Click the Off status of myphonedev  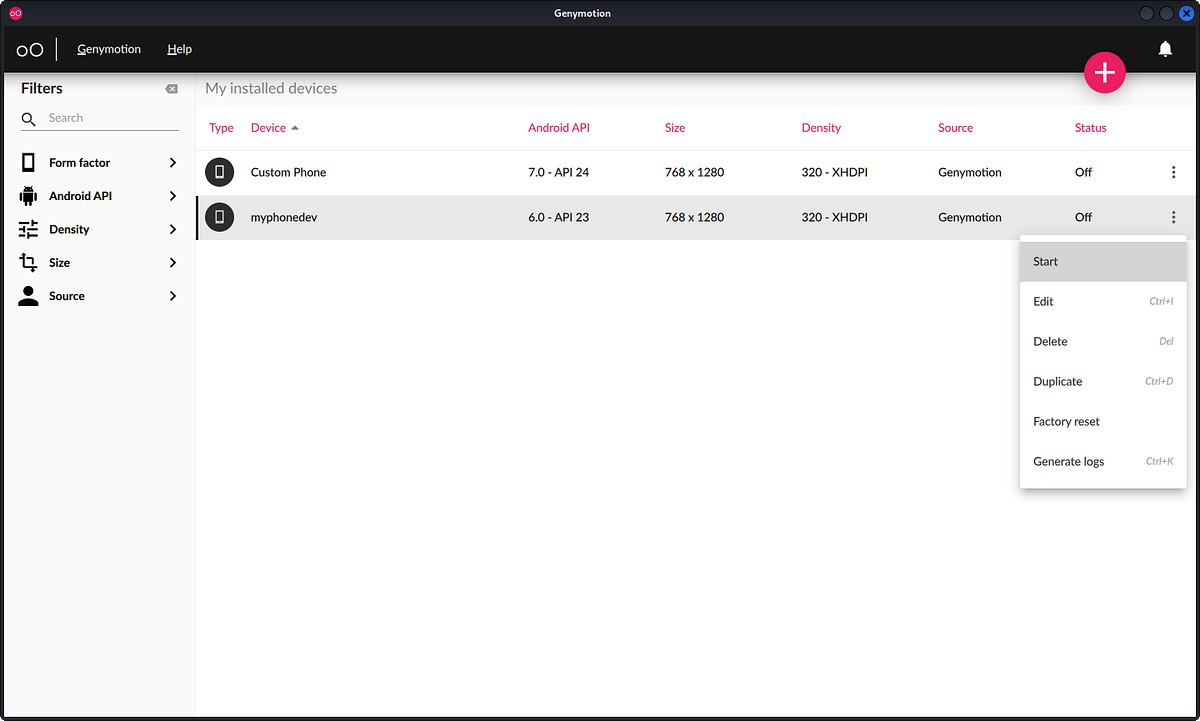(x=1083, y=217)
